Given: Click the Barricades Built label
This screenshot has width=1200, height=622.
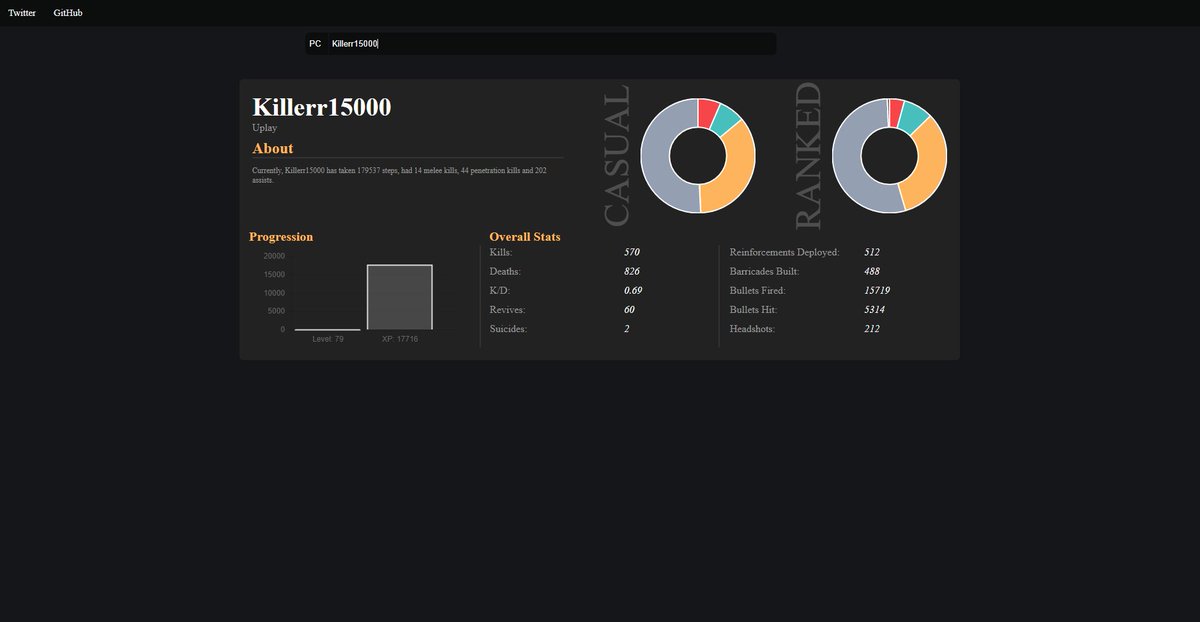Looking at the screenshot, I should (765, 271).
